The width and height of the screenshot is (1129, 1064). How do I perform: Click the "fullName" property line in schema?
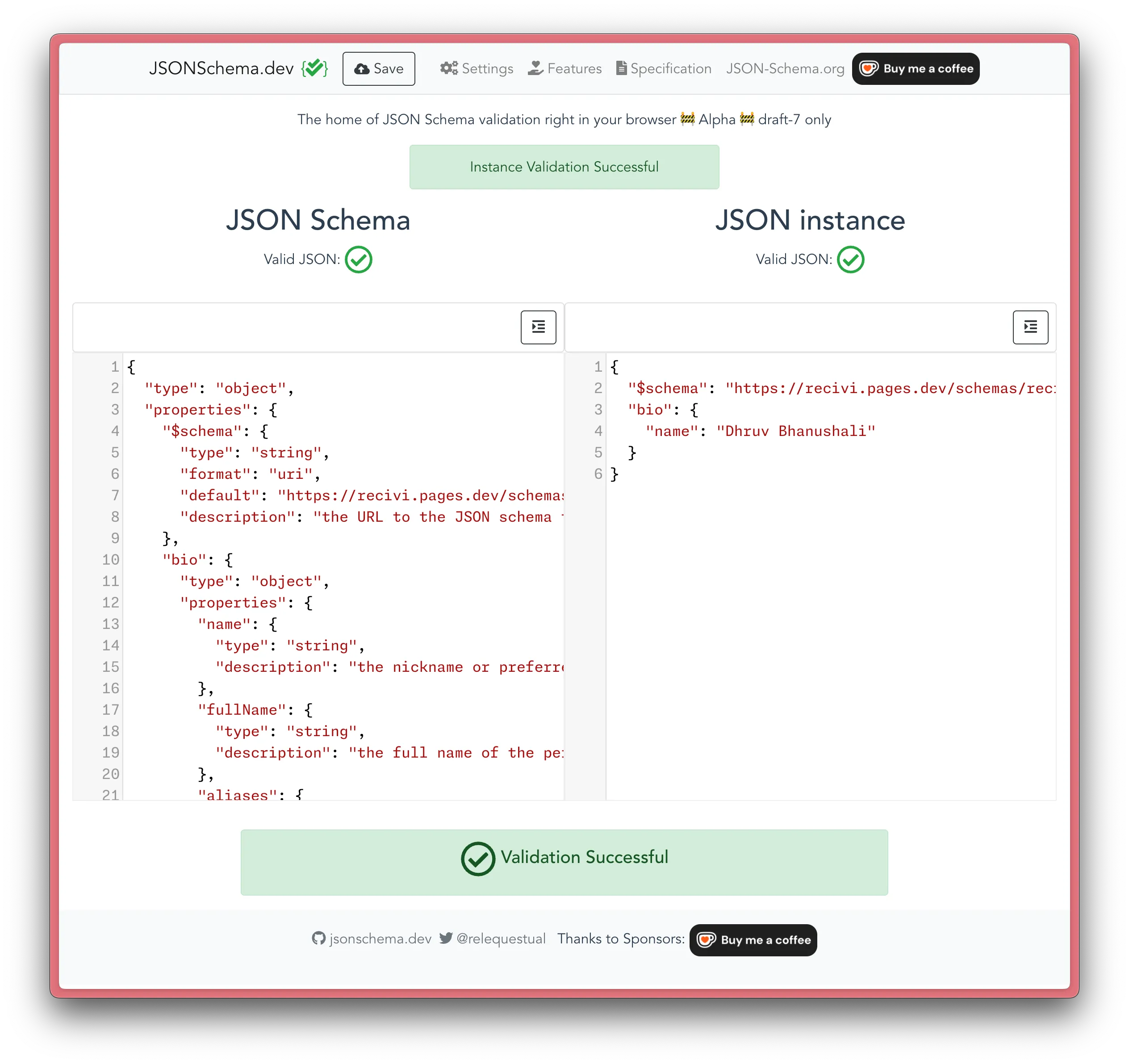(242, 709)
